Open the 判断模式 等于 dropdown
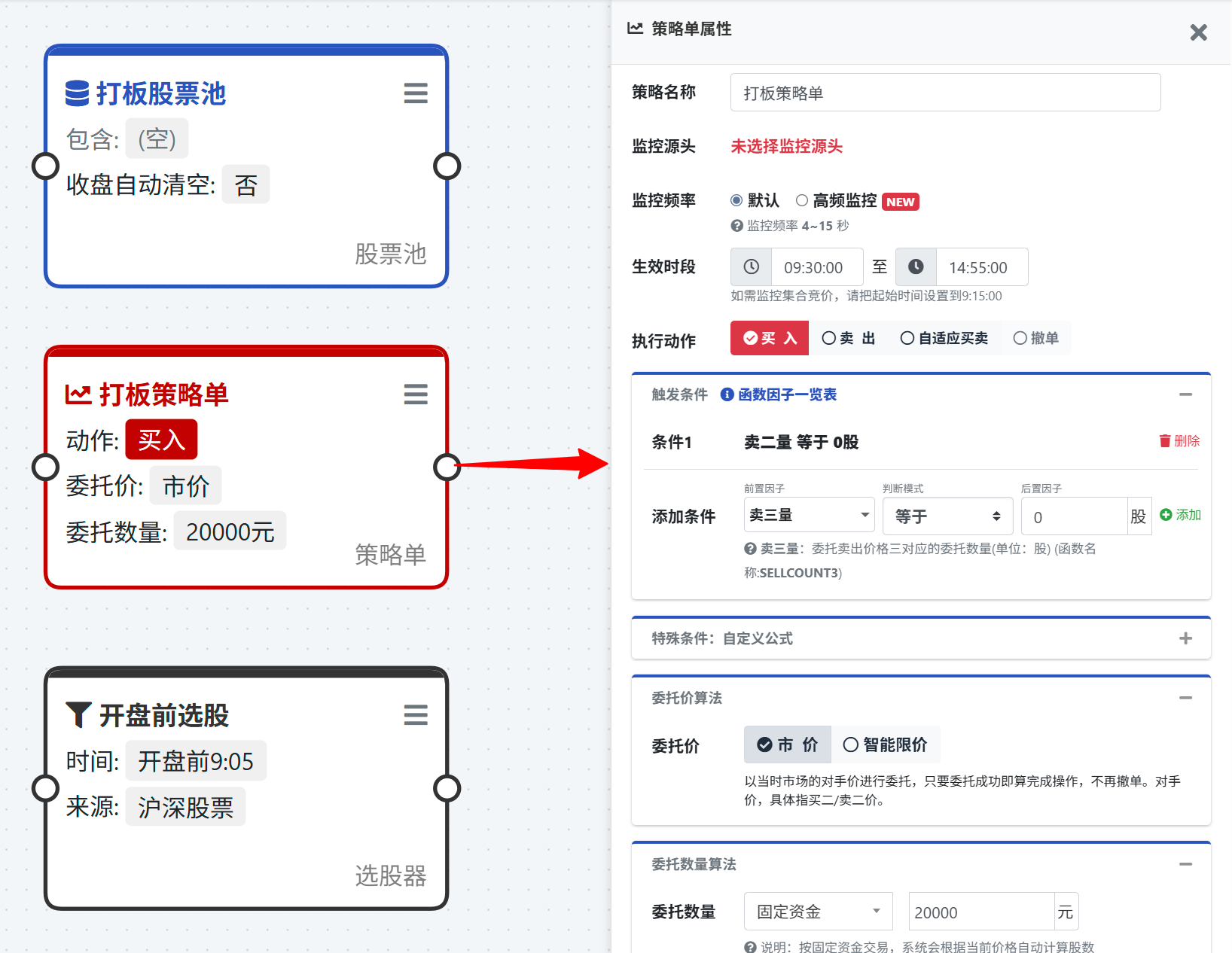The image size is (1232, 953). (947, 516)
